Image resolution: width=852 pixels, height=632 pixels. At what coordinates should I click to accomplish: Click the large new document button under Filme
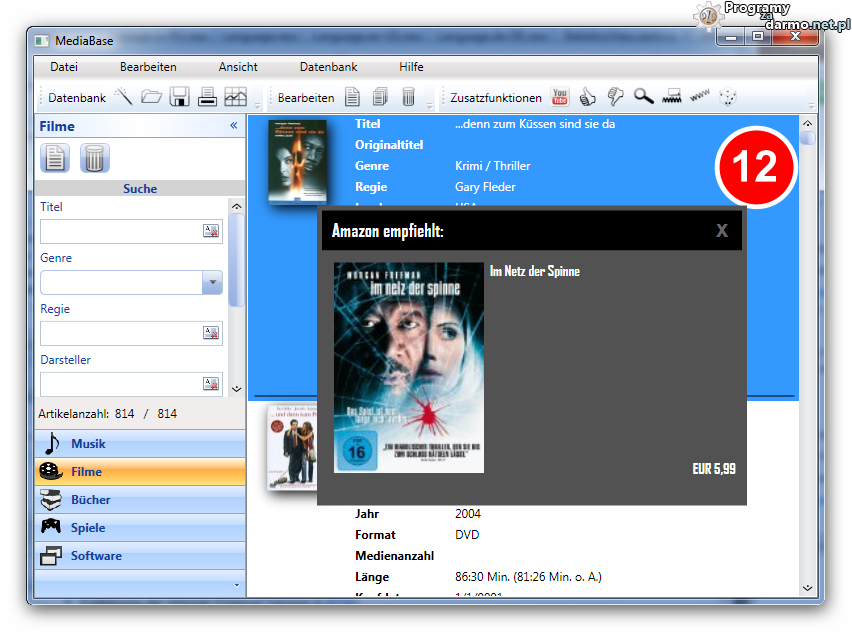pyautogui.click(x=55, y=158)
